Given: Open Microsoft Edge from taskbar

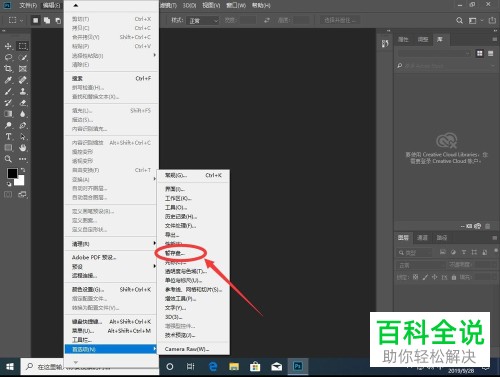Looking at the screenshot, I should click(213, 367).
